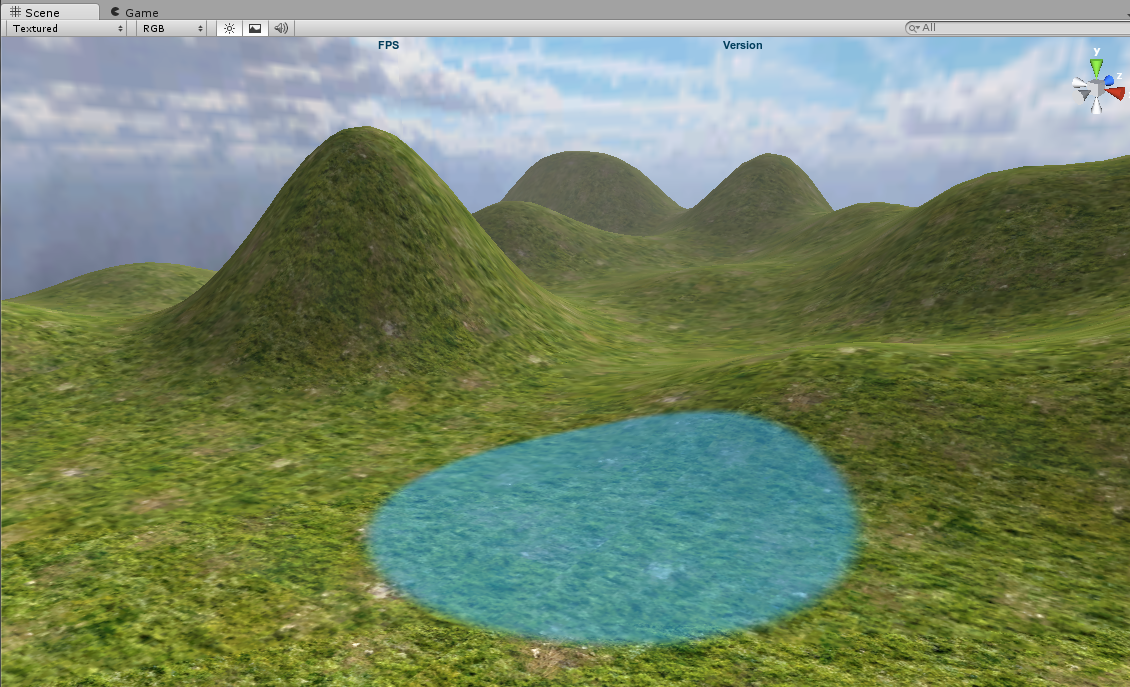Switch to the Game tab
The height and width of the screenshot is (687, 1130).
141,12
